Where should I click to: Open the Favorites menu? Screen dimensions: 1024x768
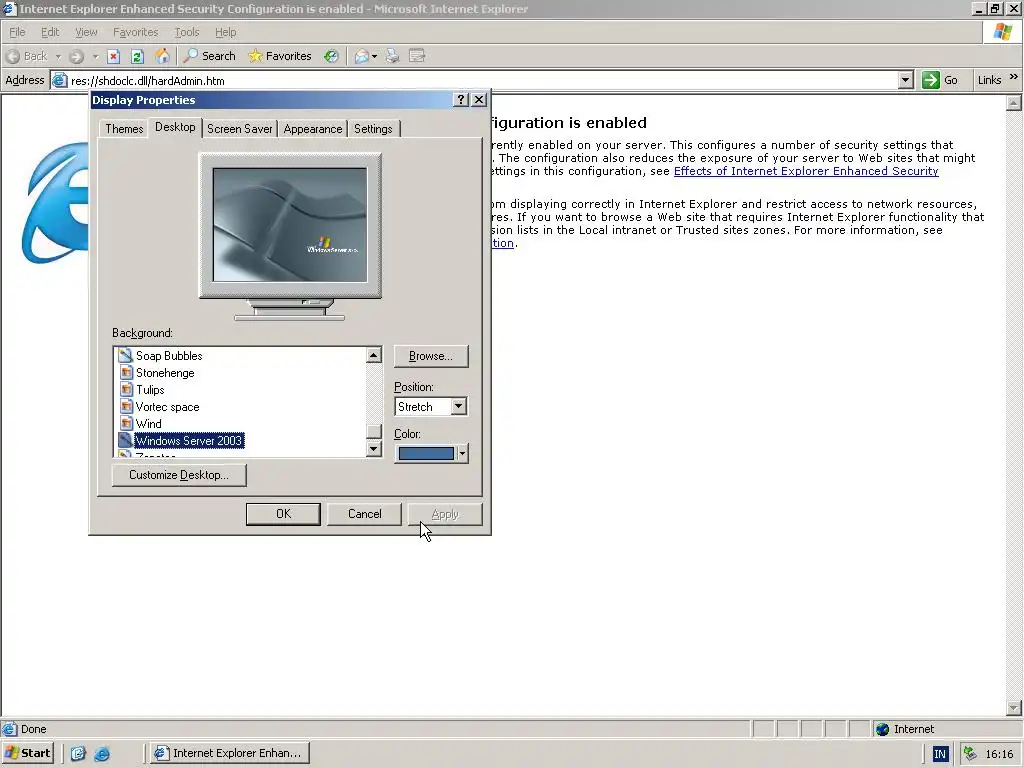pos(135,32)
